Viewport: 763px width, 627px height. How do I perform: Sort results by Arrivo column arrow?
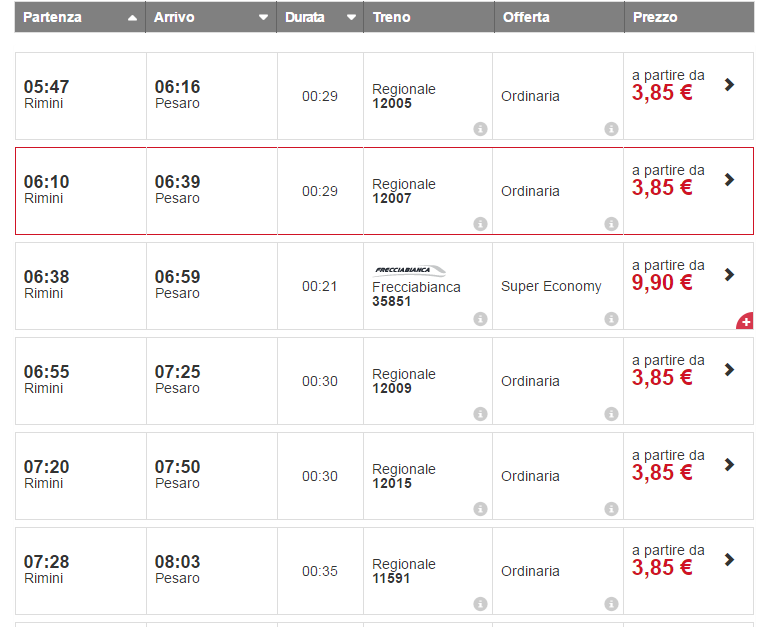[263, 18]
